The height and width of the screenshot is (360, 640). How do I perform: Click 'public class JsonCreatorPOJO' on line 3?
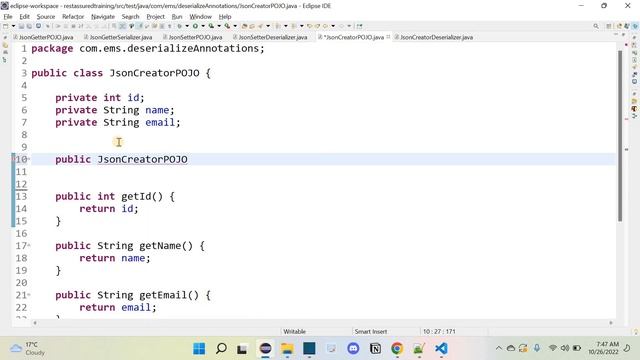pyautogui.click(x=115, y=73)
